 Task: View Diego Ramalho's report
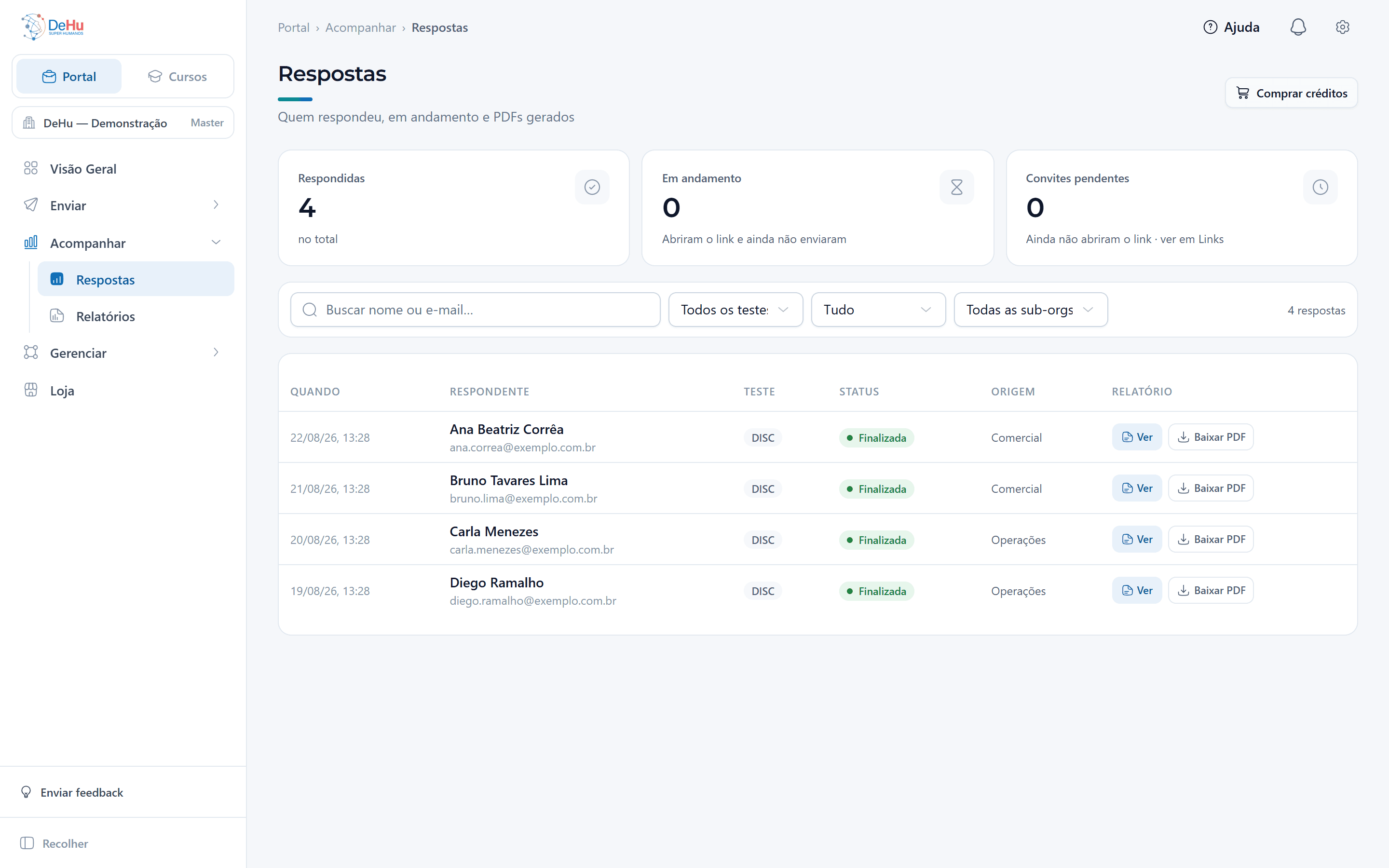pos(1136,591)
